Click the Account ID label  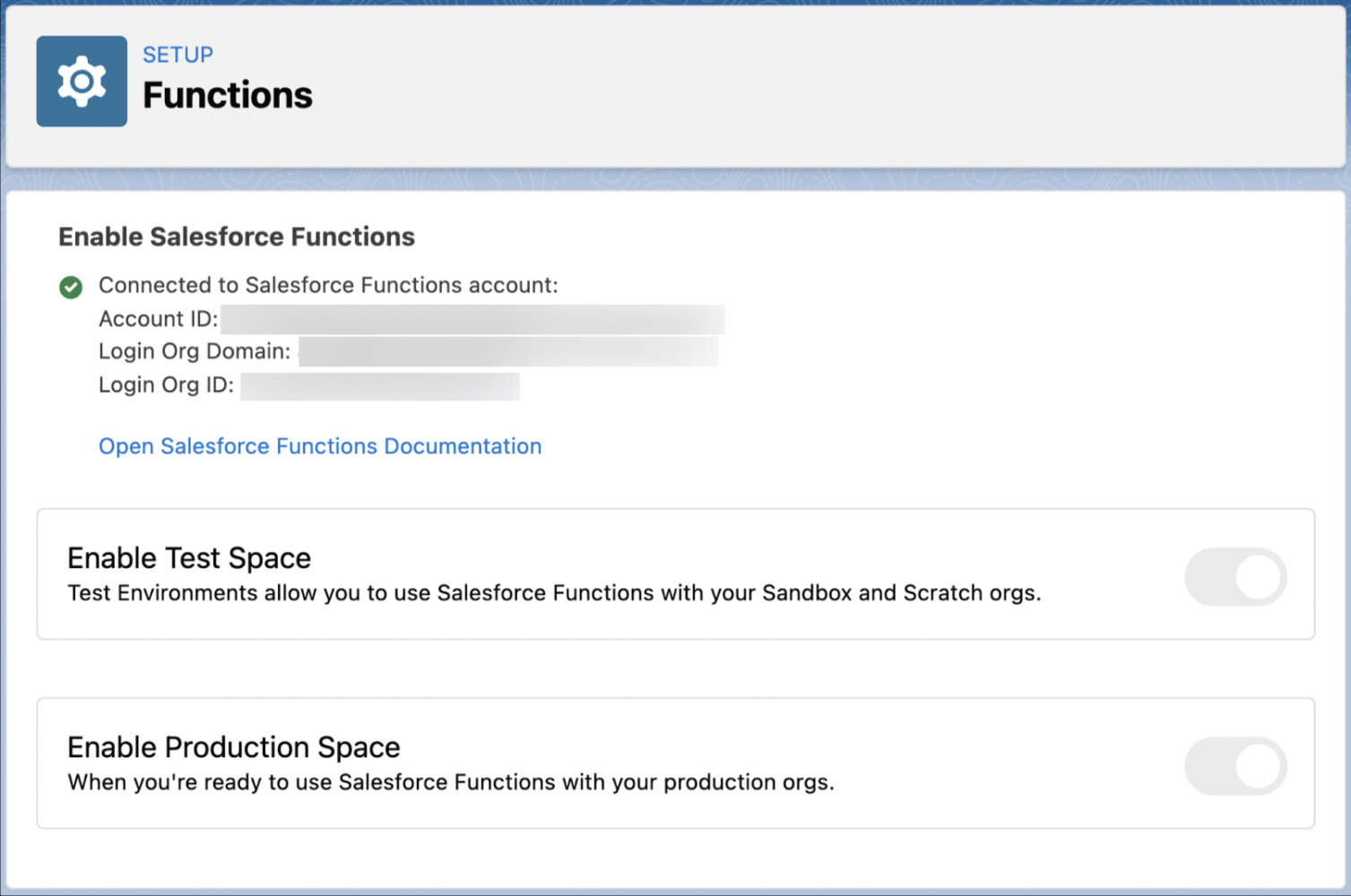159,319
